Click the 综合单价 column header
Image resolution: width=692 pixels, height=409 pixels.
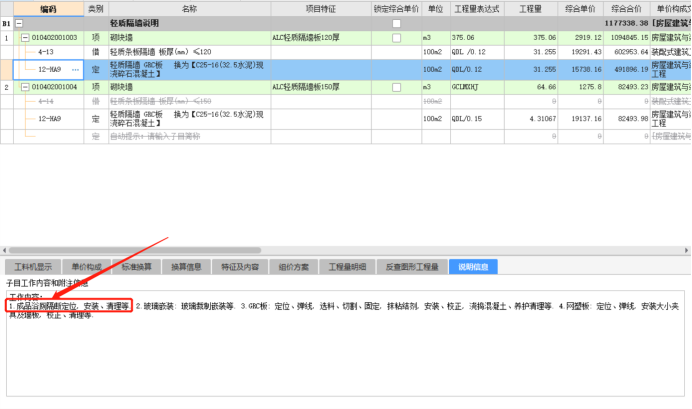[580, 9]
